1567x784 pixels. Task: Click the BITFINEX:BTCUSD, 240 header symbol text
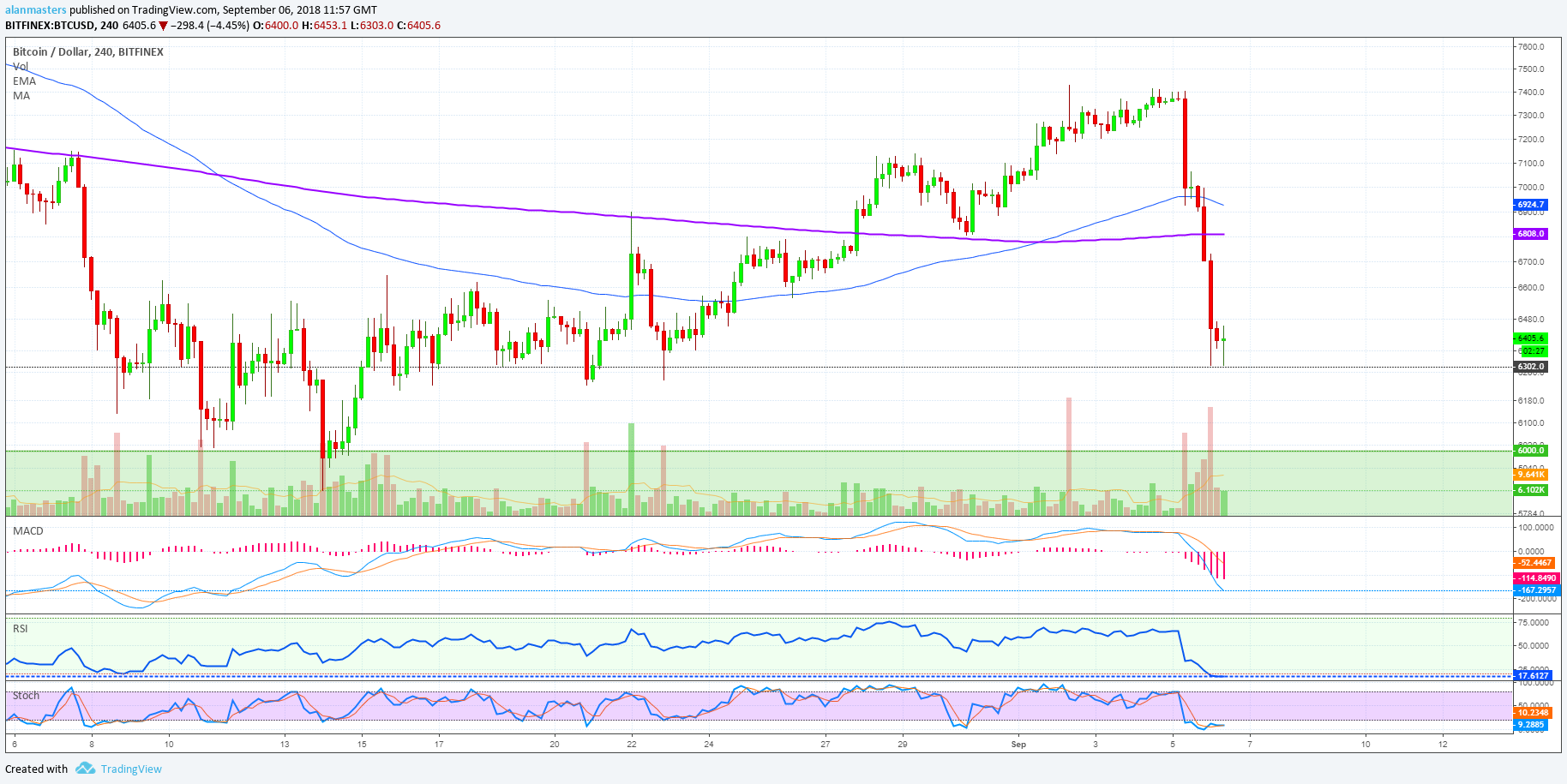[62, 25]
